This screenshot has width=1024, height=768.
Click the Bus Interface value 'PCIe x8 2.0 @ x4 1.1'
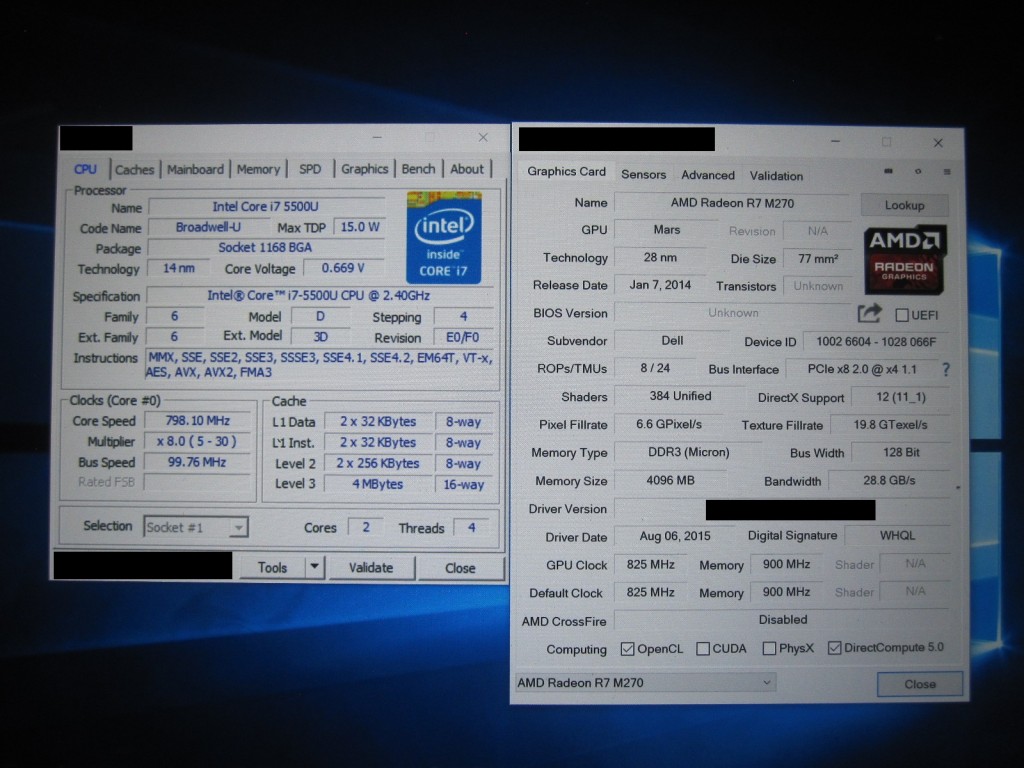coord(862,370)
